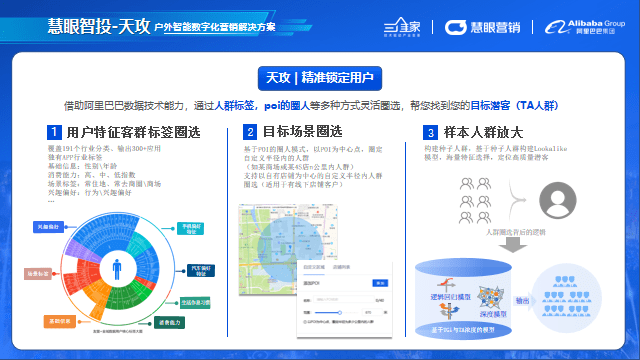Viewport: 640px width, 360px height.
Task: Click the radius value box next to slider
Action: coord(372,312)
